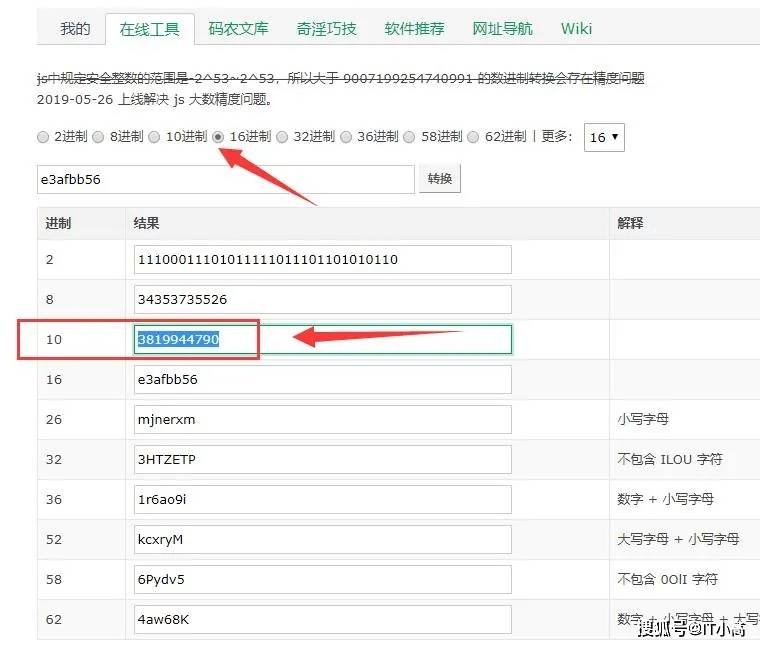Open the 更多 base dropdown showing 16
Screen dimensions: 760x646
click(603, 137)
